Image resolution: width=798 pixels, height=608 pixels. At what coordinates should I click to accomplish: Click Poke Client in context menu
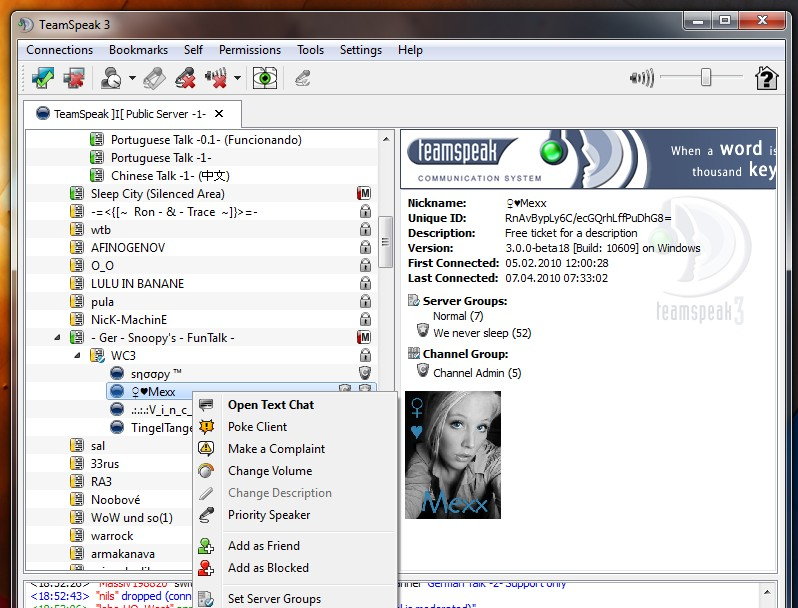(257, 427)
